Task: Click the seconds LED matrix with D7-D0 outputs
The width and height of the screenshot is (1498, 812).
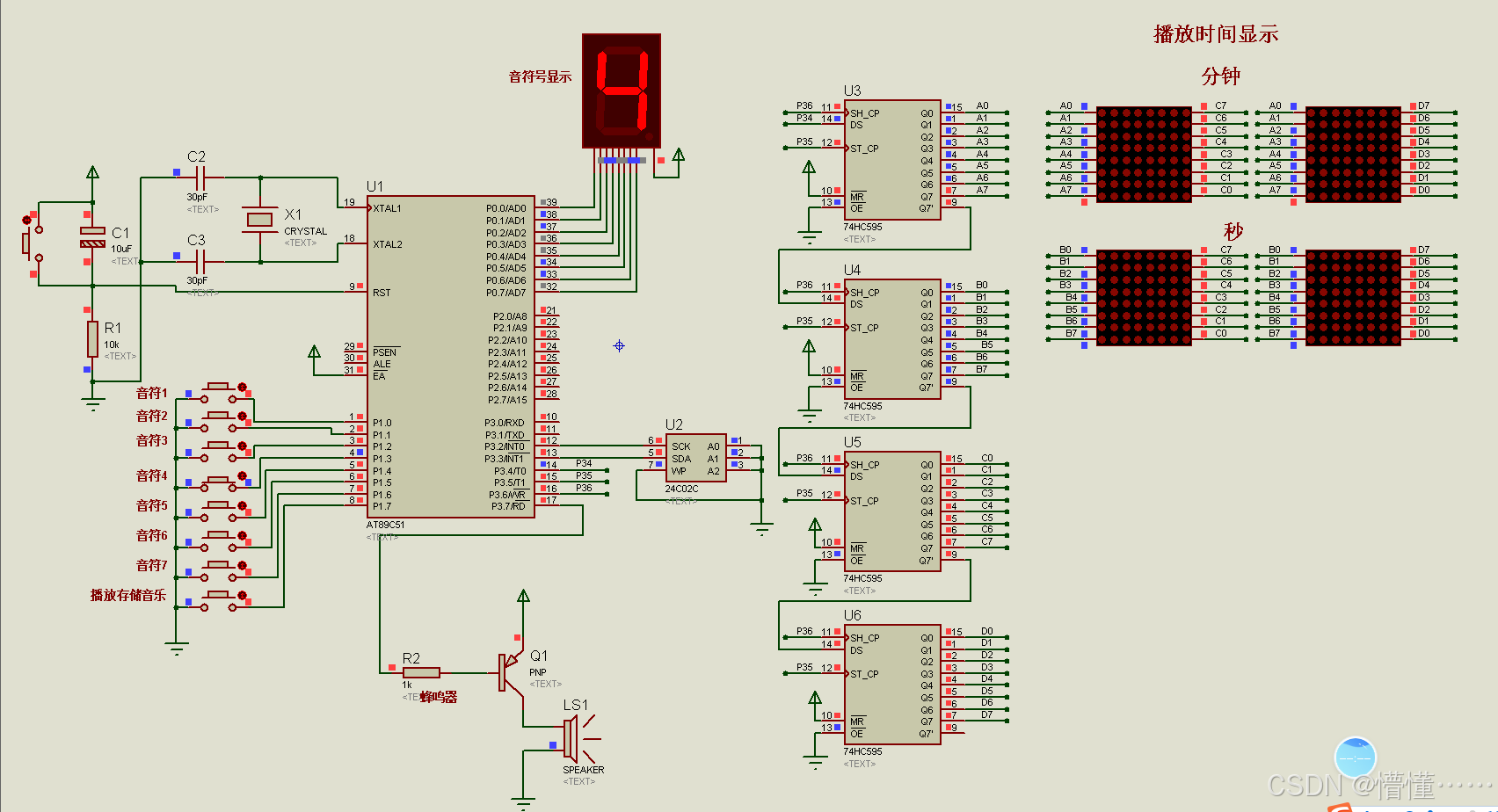Action: click(x=1353, y=297)
